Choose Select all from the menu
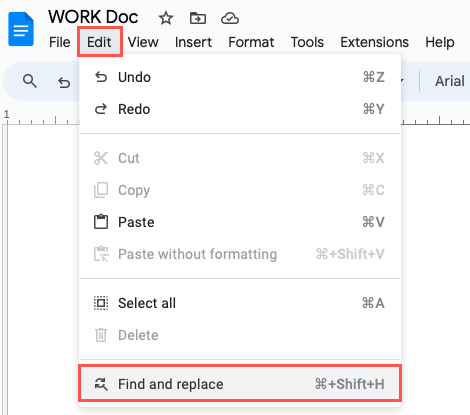Viewport: 470px width, 415px height. click(x=240, y=303)
